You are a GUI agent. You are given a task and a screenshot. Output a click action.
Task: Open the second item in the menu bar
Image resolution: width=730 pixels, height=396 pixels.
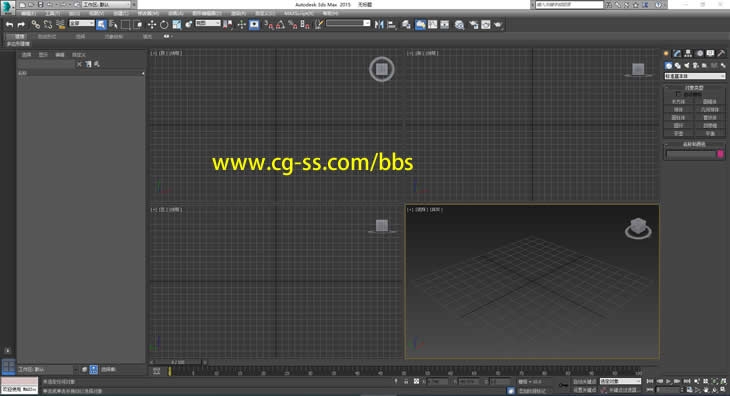click(50, 13)
